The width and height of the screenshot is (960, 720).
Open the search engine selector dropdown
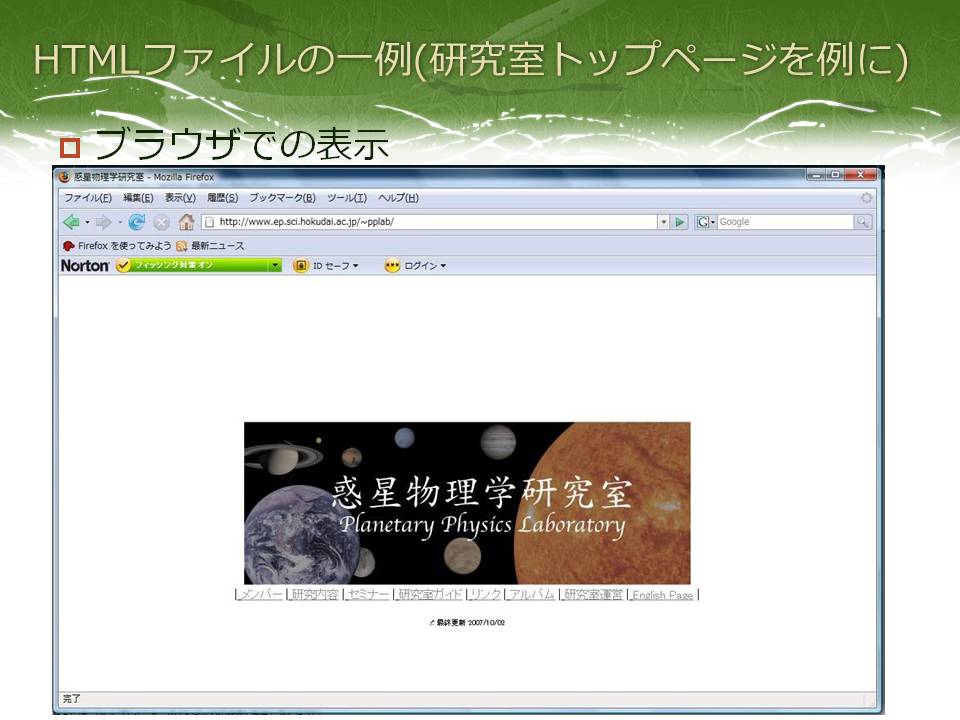tap(713, 222)
